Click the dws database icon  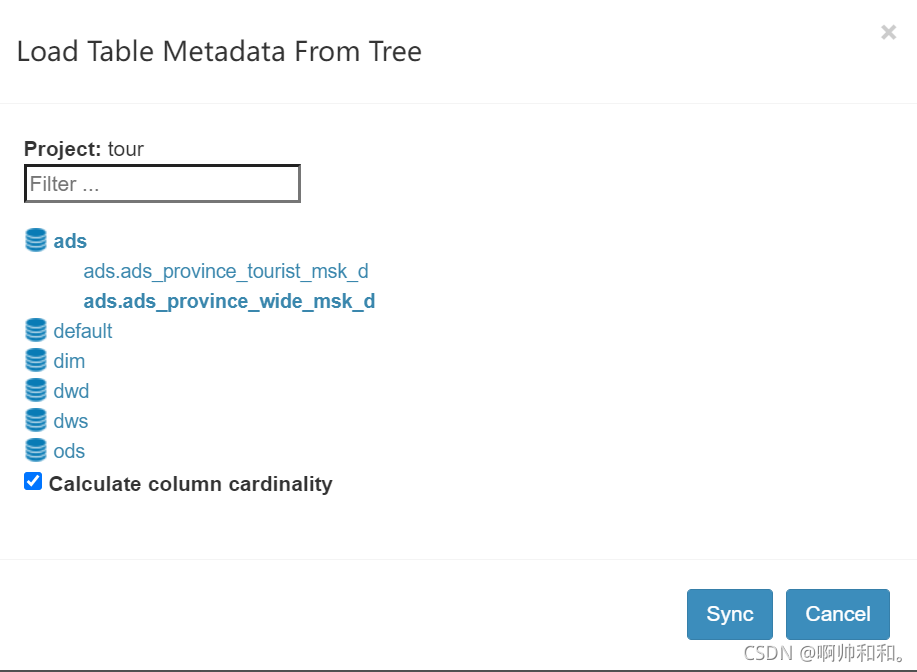36,421
